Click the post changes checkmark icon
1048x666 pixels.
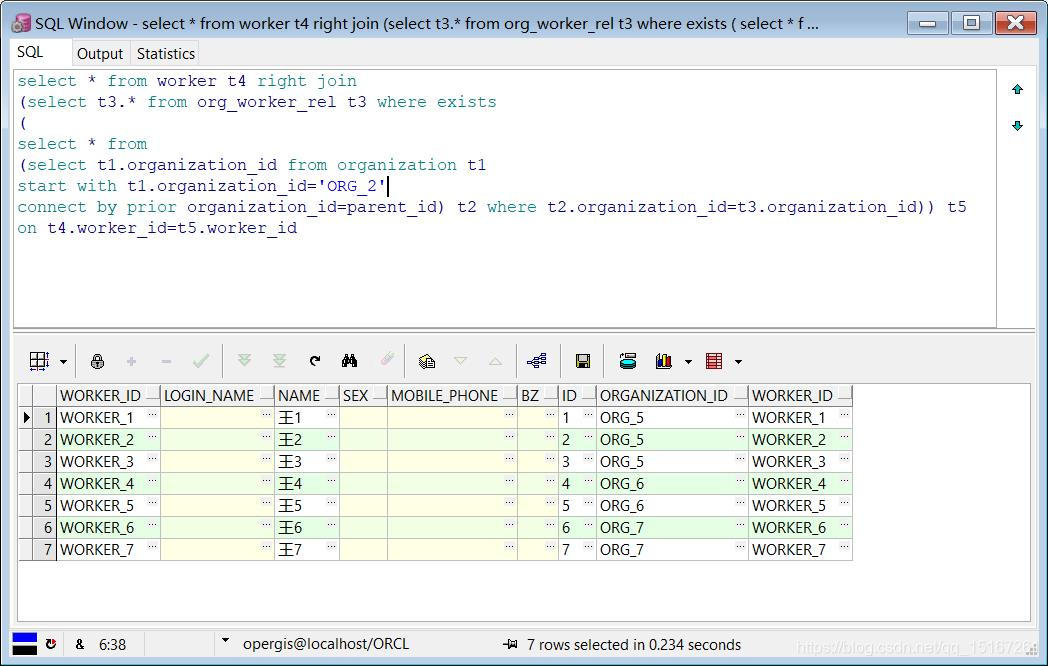(201, 361)
